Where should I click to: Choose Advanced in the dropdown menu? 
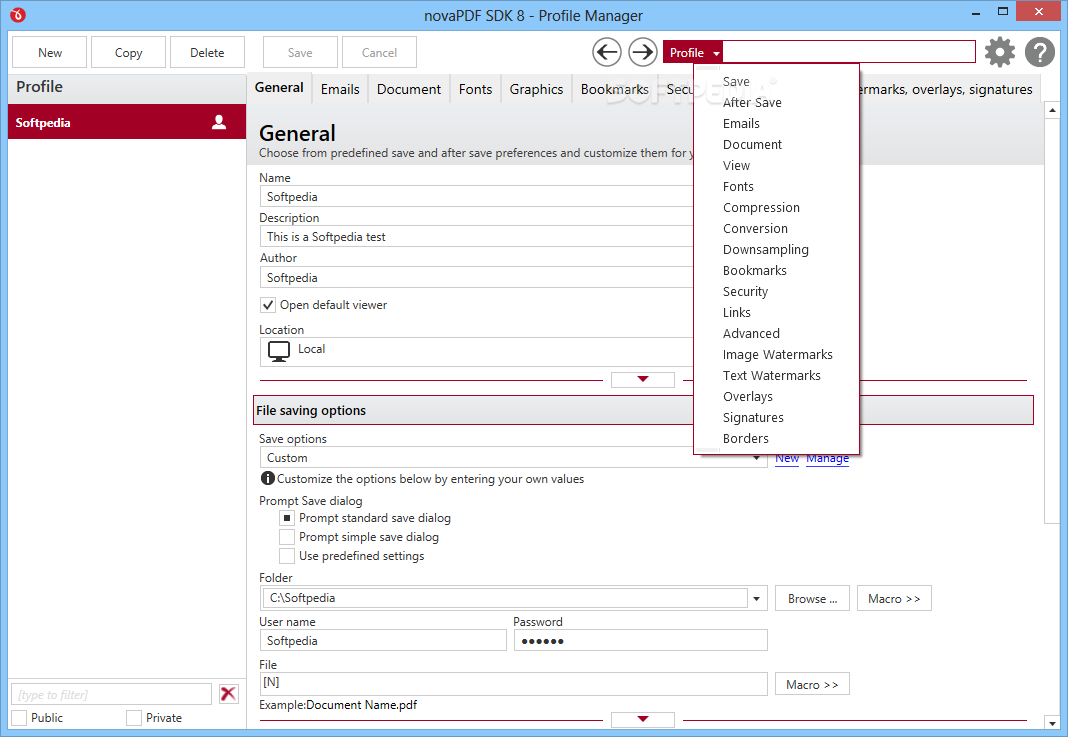751,333
